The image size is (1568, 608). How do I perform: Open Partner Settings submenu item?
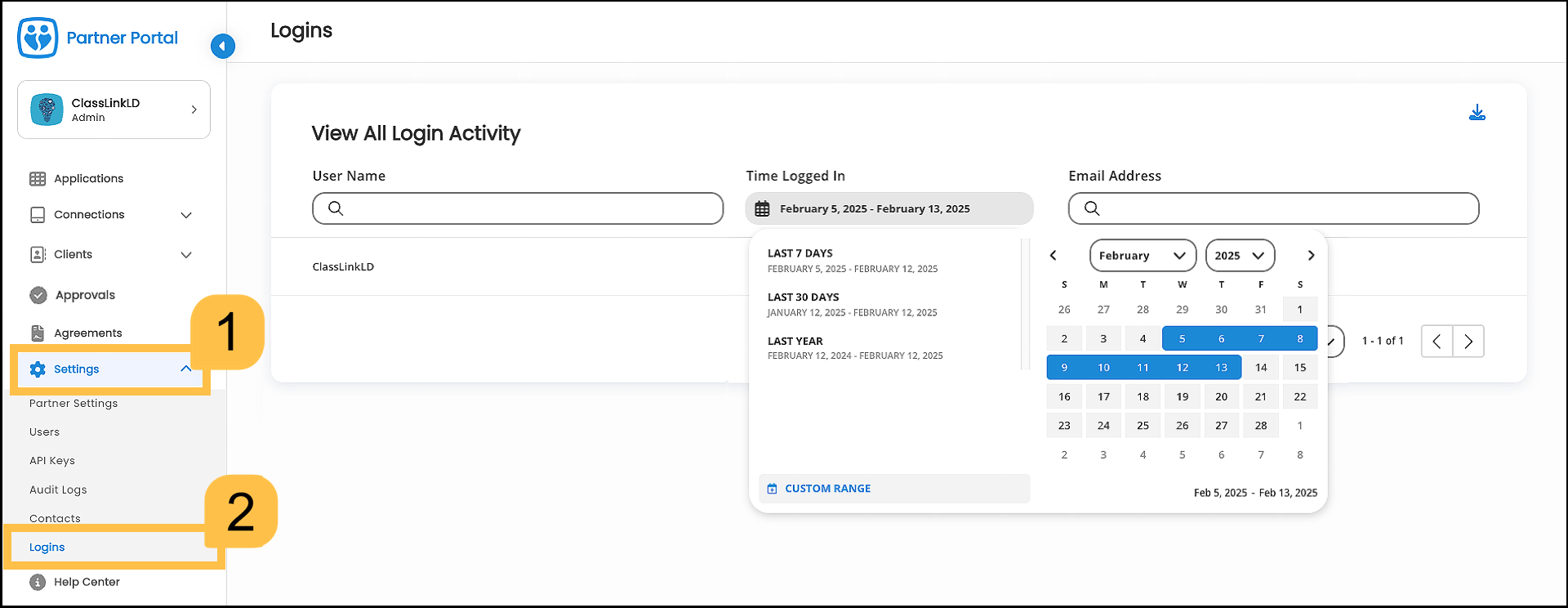tap(73, 404)
